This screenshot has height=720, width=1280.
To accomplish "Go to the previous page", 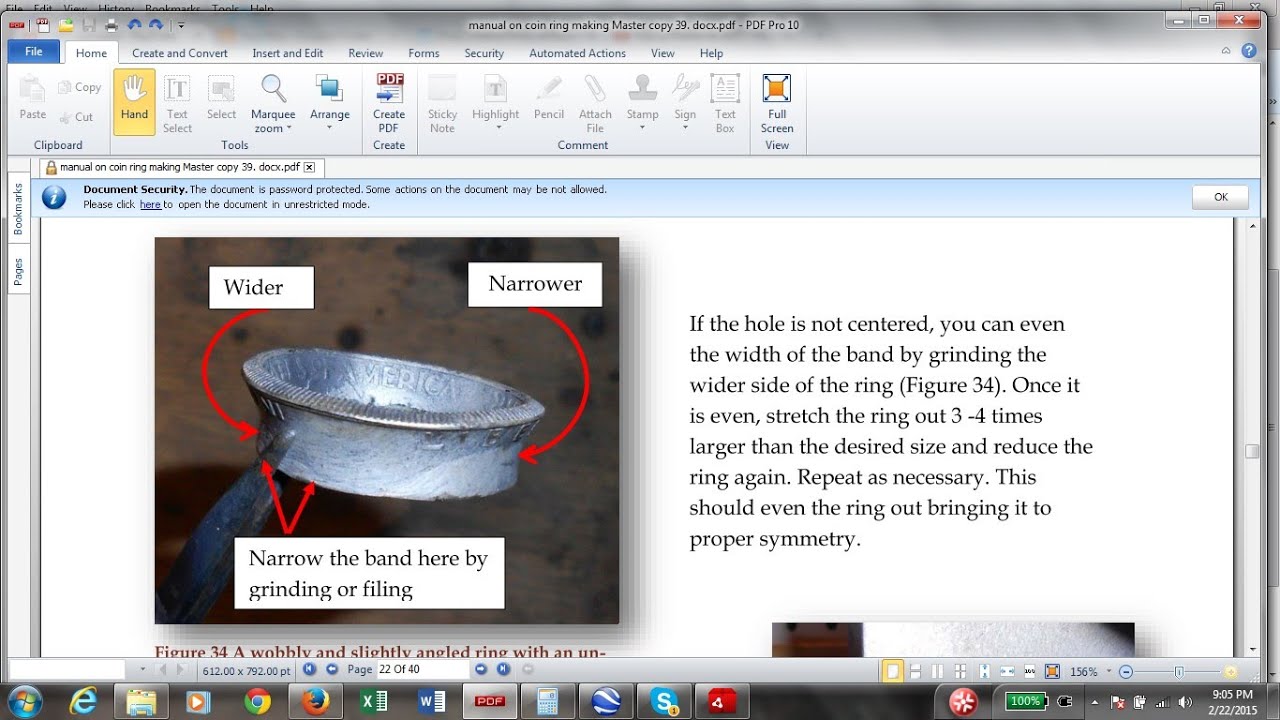I will click(332, 669).
